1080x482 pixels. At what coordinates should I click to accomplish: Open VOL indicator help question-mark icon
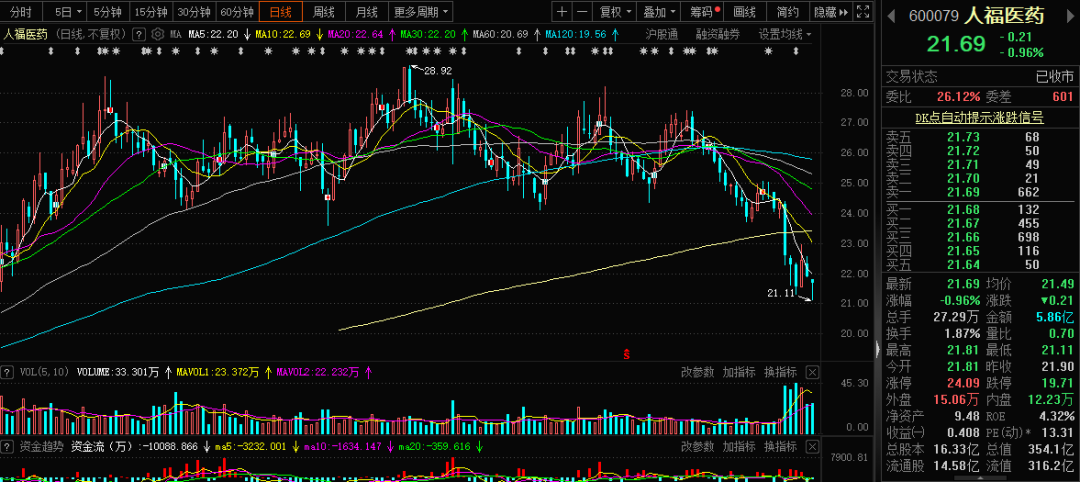[8, 373]
